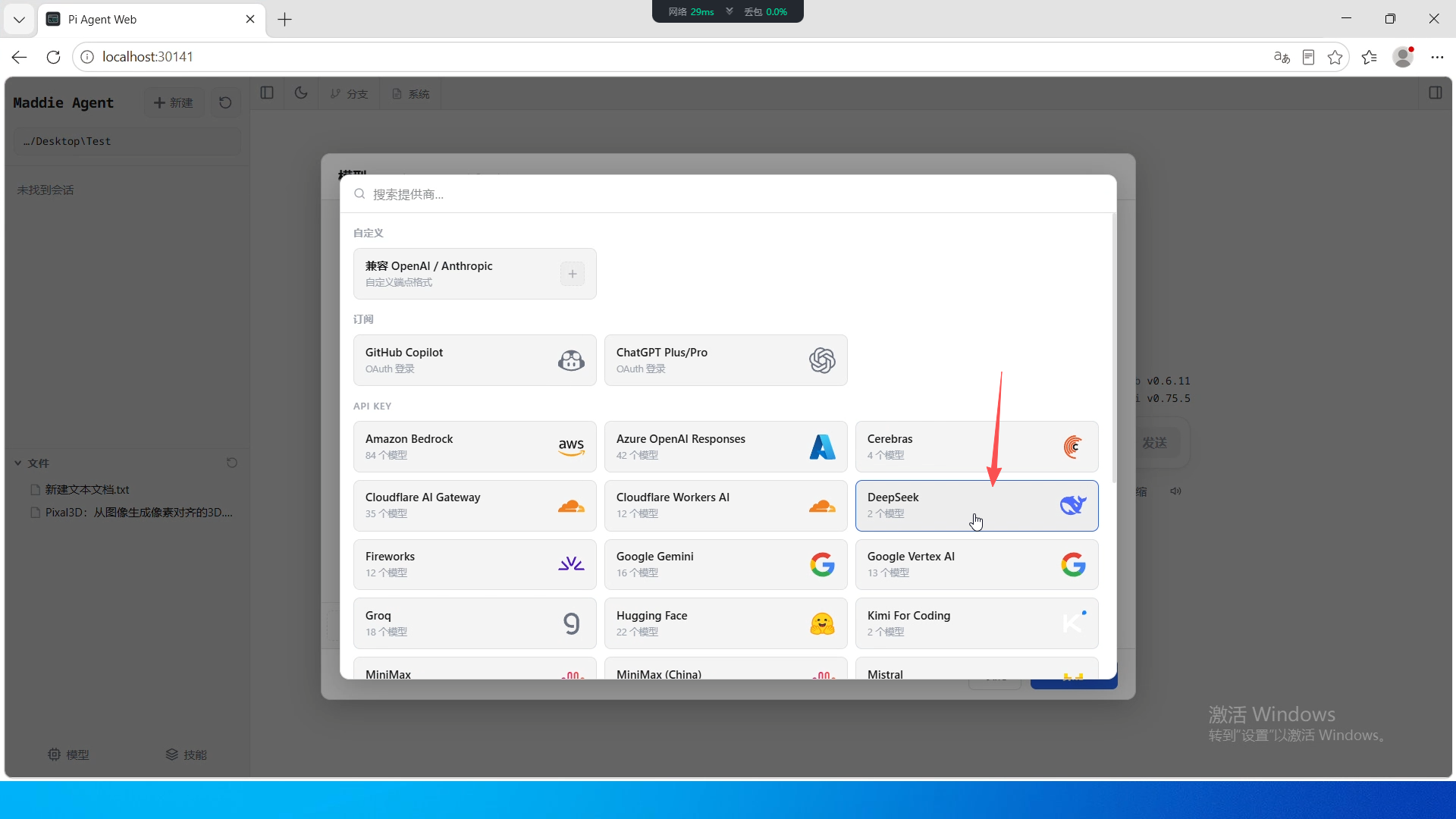Viewport: 1456px width, 819px height.
Task: Click the Fireworks logo icon
Action: click(x=571, y=563)
